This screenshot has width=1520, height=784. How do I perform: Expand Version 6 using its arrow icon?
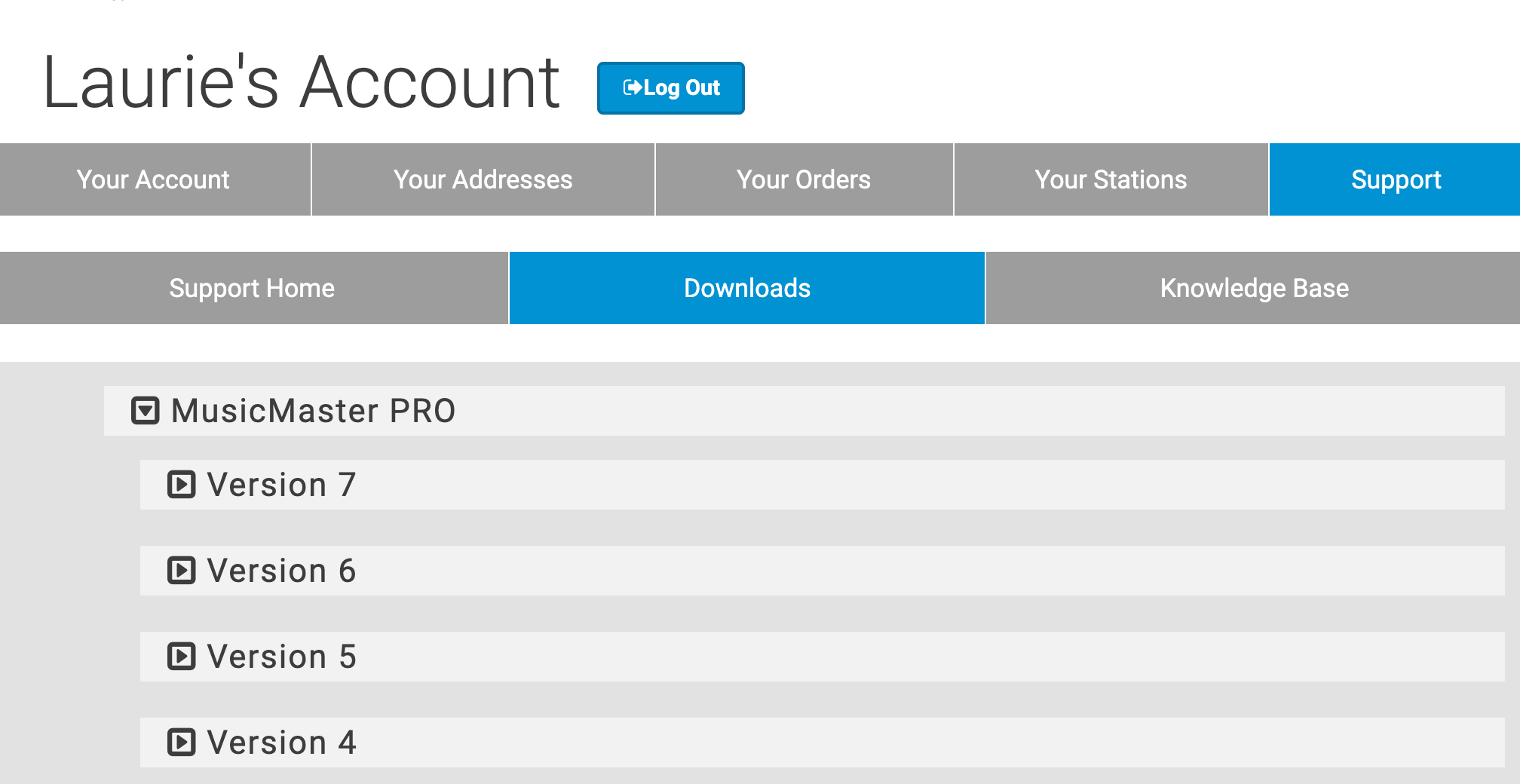point(182,571)
